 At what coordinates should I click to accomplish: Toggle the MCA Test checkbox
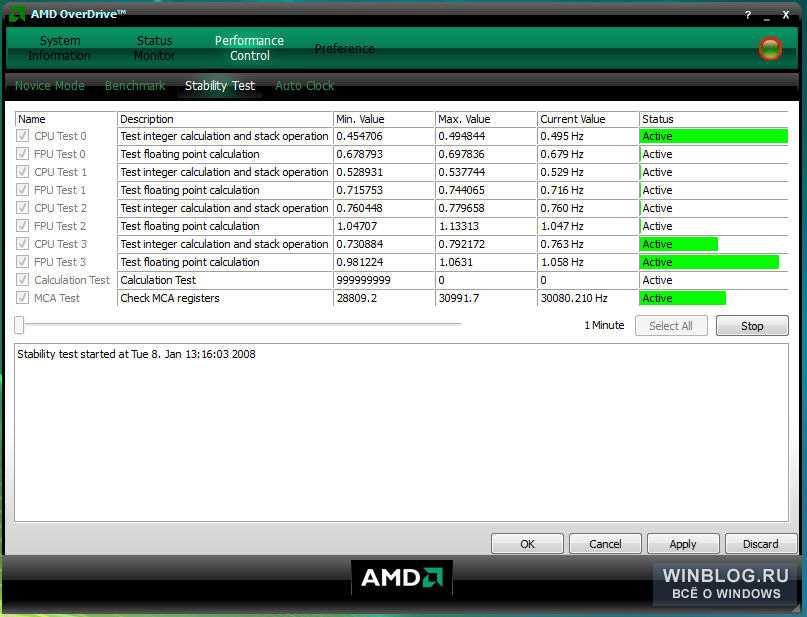(x=22, y=298)
